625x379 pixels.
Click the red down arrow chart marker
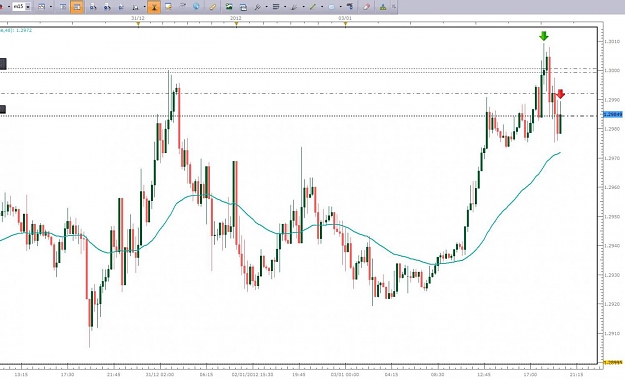[x=560, y=94]
